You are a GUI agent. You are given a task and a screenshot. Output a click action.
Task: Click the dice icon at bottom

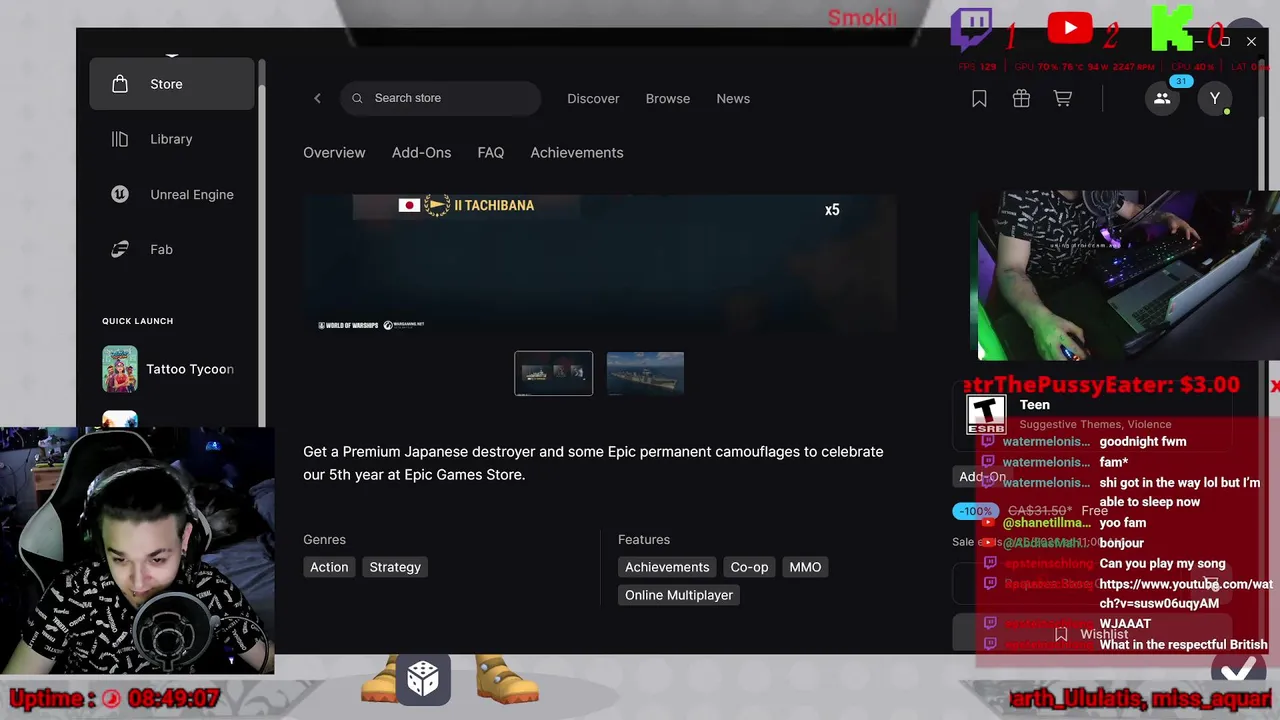[422, 679]
